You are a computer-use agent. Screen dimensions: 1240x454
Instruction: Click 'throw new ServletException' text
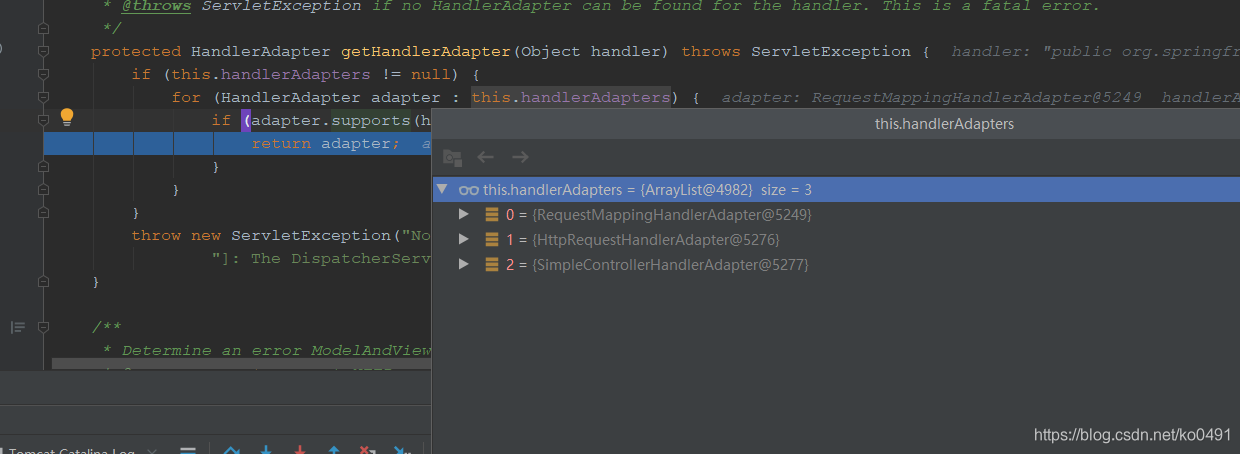pyautogui.click(x=261, y=236)
